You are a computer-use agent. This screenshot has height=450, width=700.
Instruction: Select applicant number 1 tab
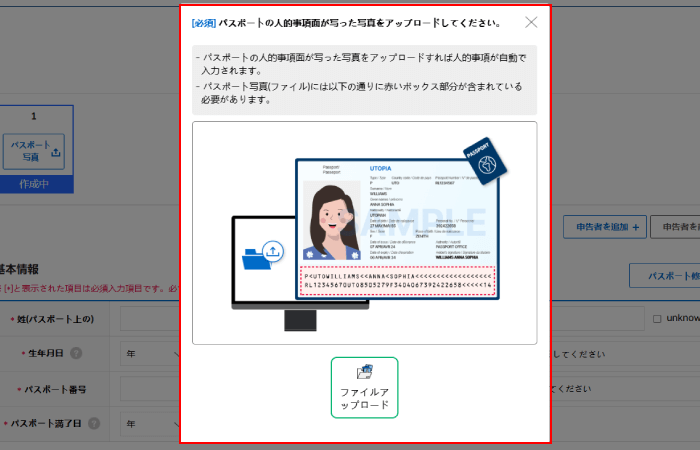[x=34, y=117]
